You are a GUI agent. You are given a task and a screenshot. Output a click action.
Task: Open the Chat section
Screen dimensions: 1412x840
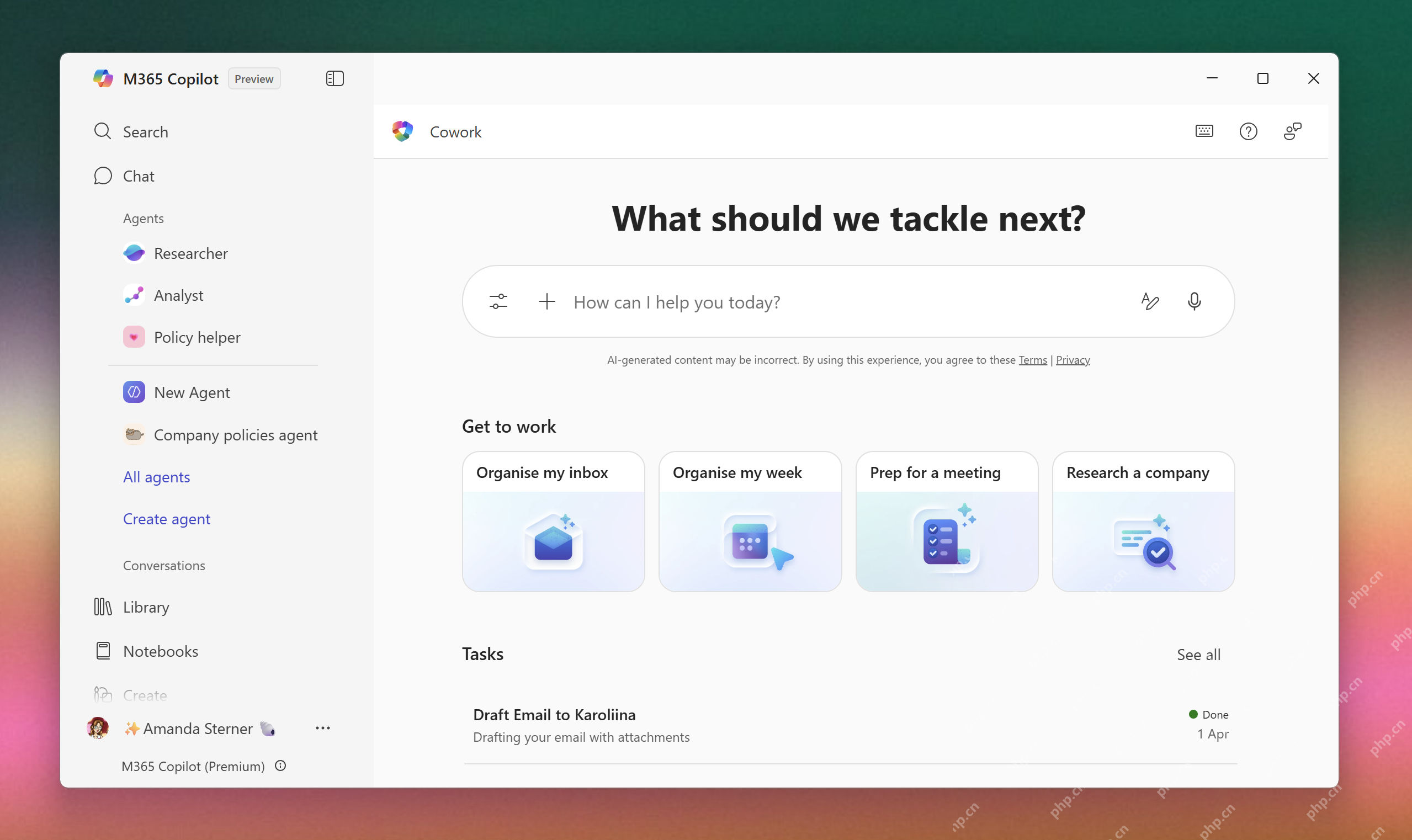pyautogui.click(x=124, y=176)
